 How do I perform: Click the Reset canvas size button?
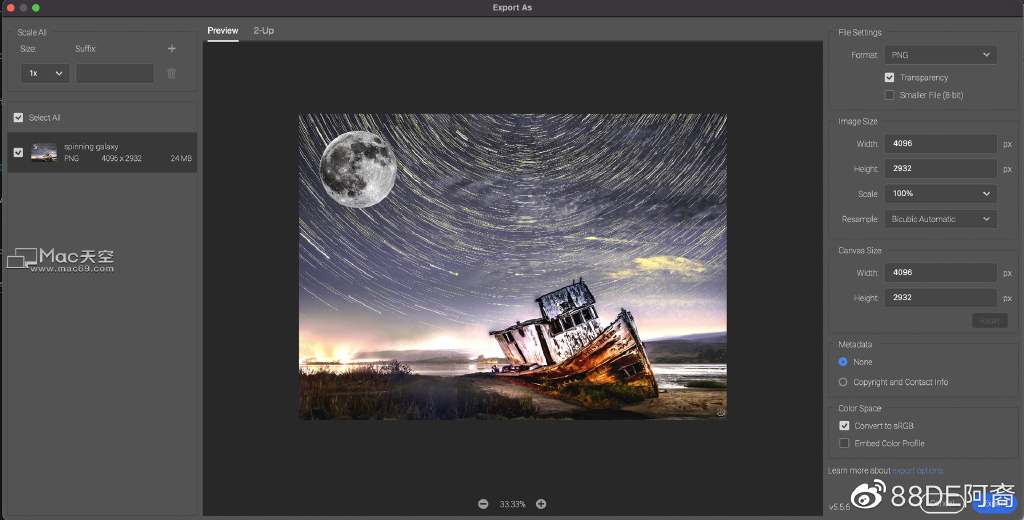tap(989, 320)
